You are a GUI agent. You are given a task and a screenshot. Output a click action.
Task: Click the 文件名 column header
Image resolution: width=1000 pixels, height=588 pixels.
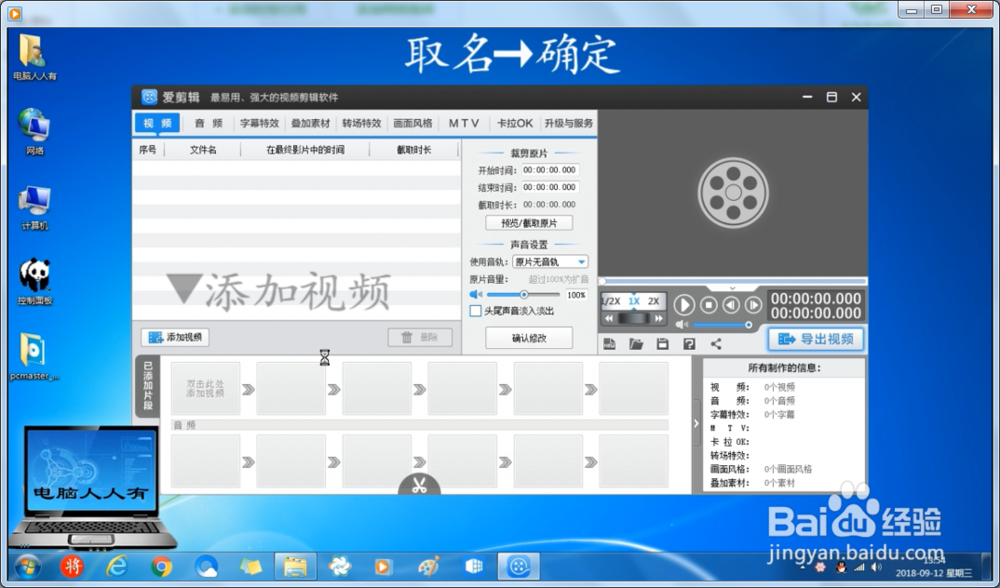203,150
